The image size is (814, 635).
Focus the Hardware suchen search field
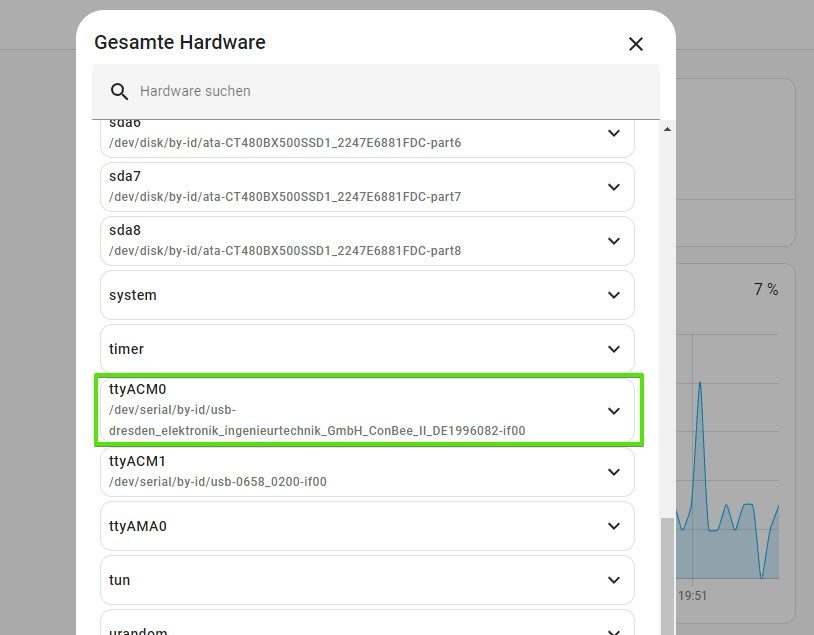pyautogui.click(x=376, y=91)
